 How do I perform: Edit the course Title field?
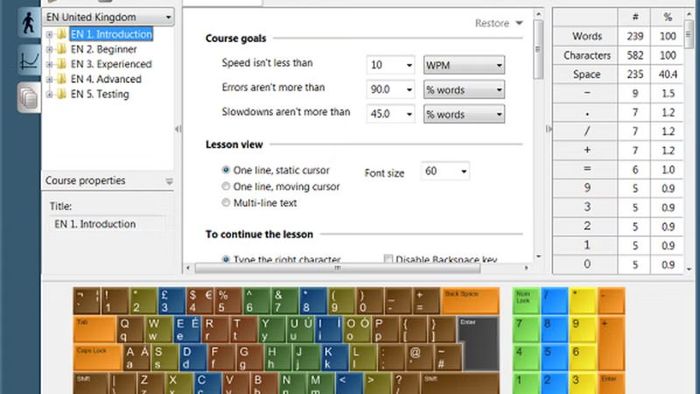tap(107, 224)
